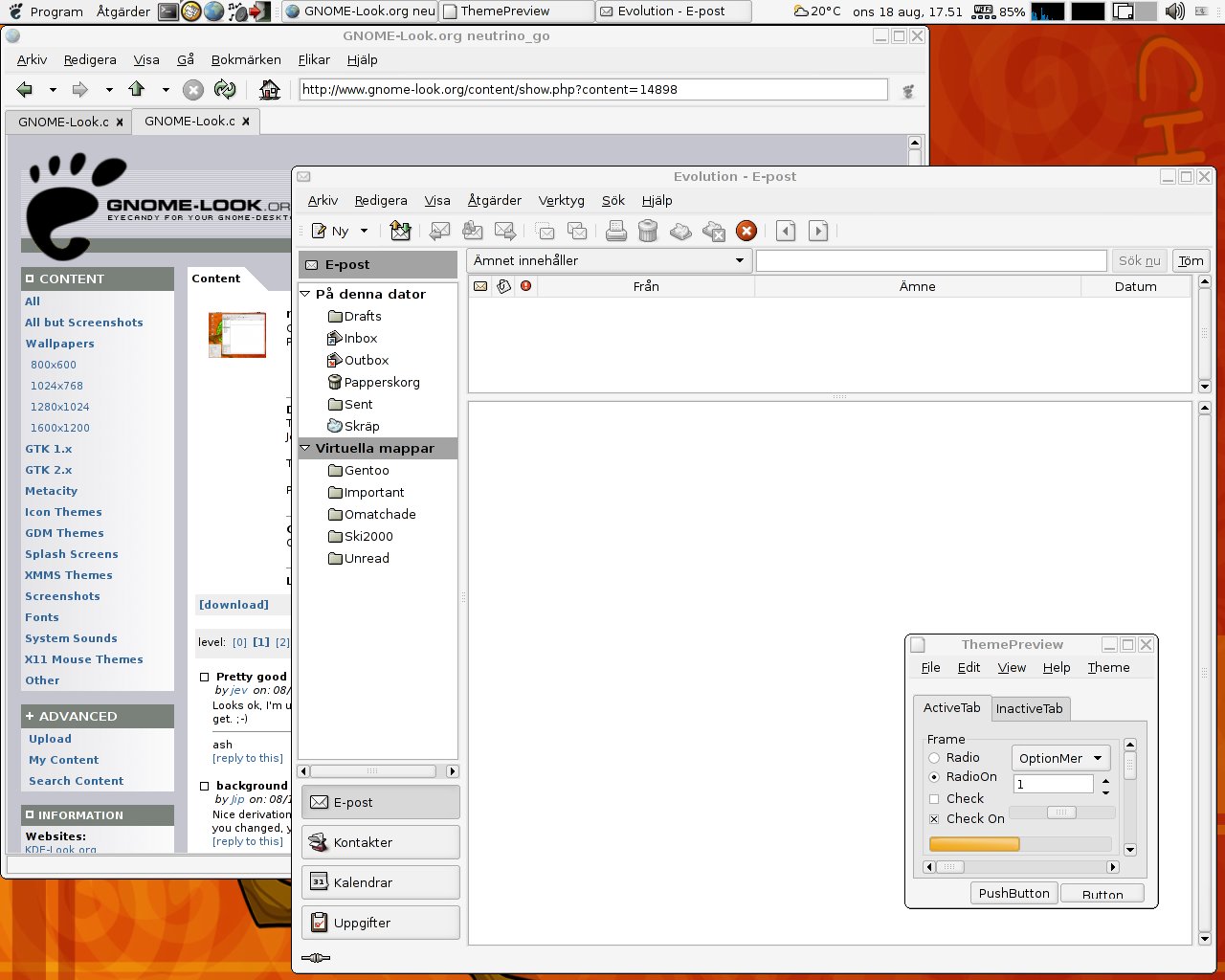Click the Reply icon in Evolution toolbar
This screenshot has width=1225, height=980.
[440, 231]
